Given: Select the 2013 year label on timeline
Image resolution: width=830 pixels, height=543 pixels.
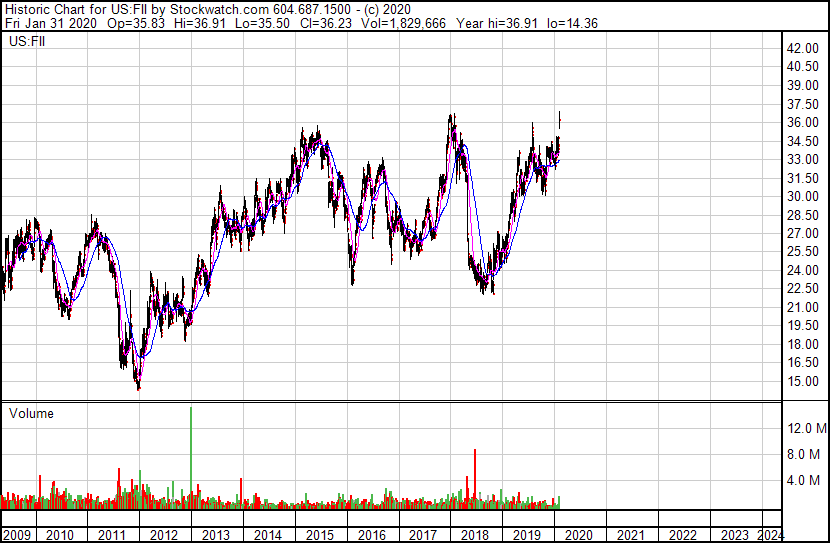Looking at the screenshot, I should (x=215, y=535).
